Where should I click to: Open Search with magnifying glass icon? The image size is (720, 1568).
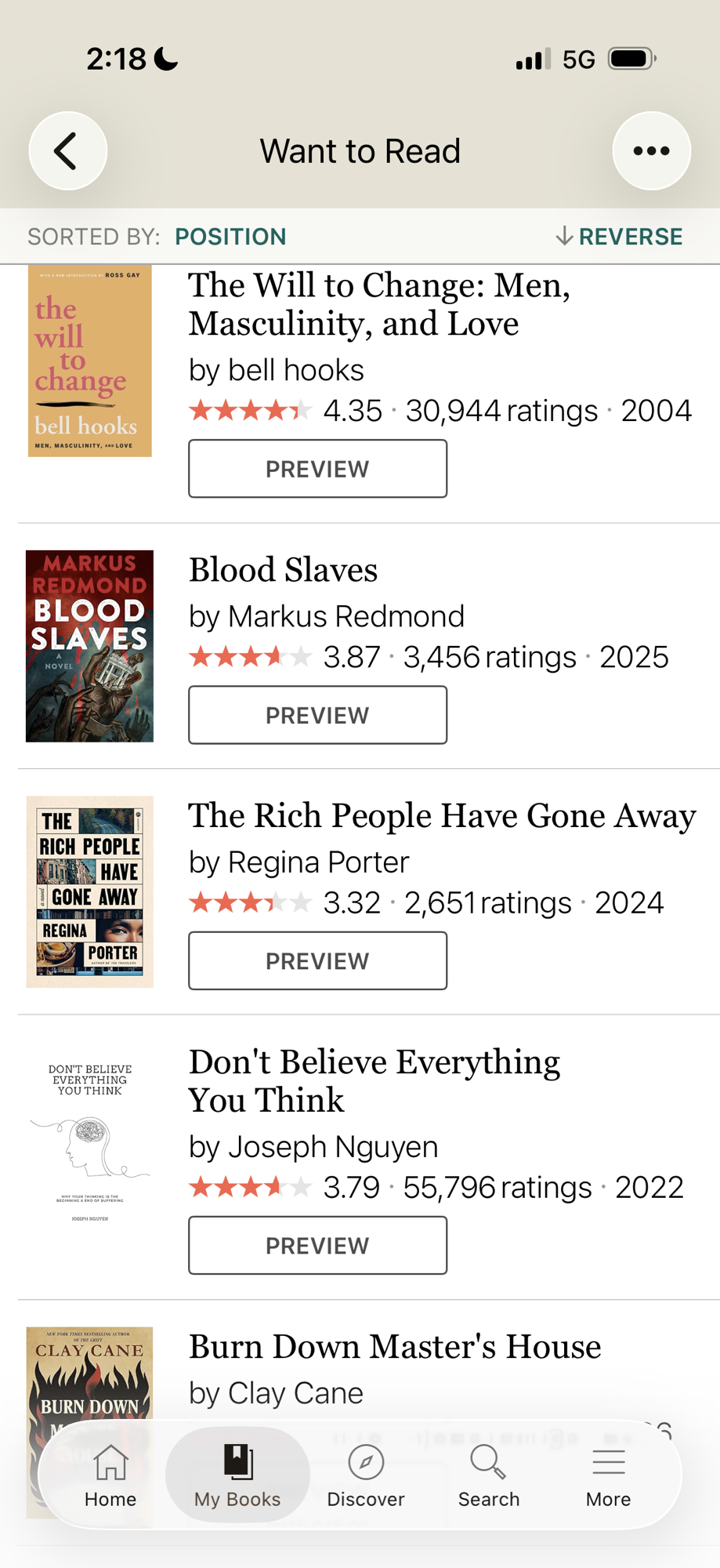pyautogui.click(x=488, y=1475)
